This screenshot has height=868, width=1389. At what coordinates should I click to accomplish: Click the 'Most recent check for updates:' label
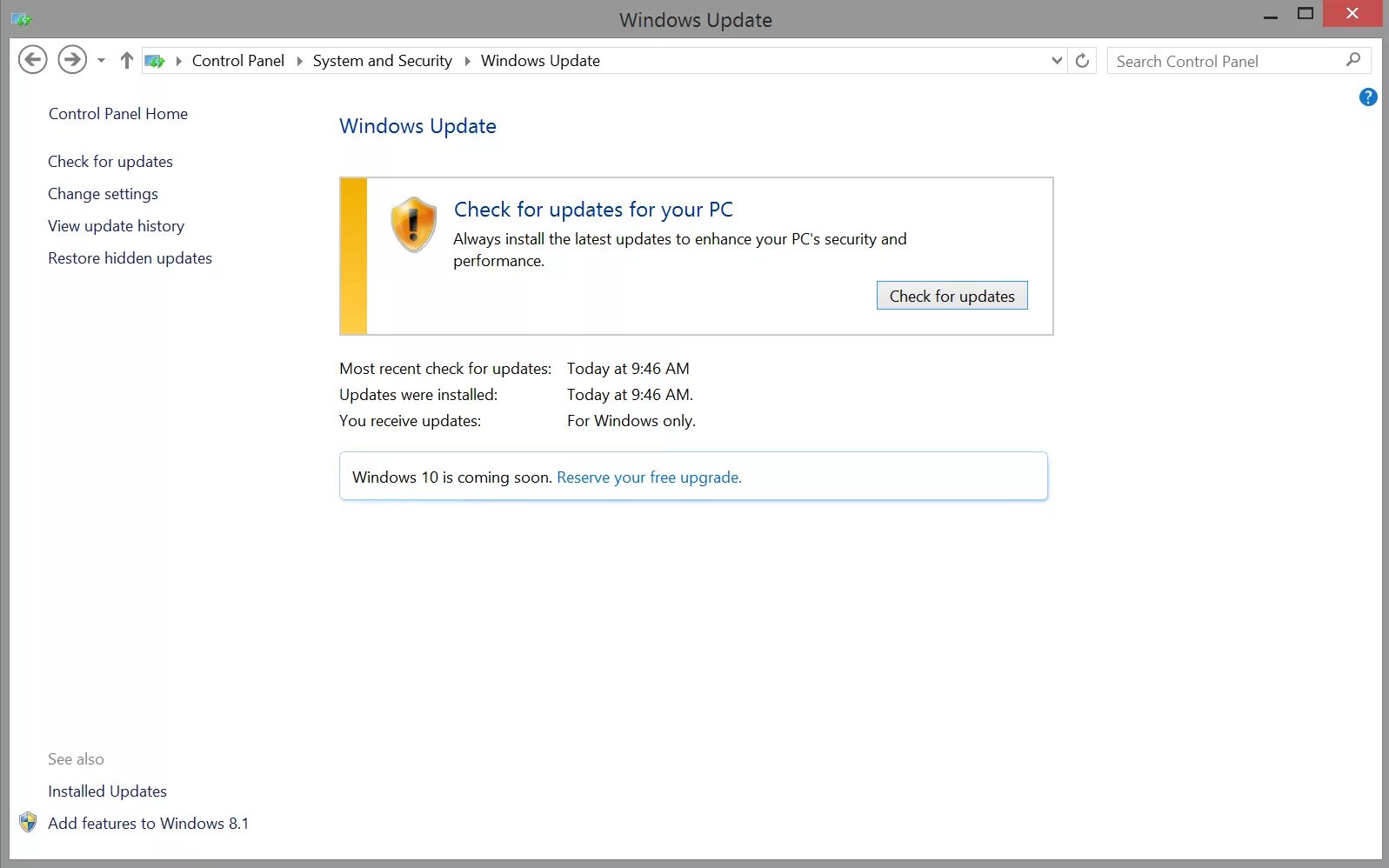coord(445,369)
